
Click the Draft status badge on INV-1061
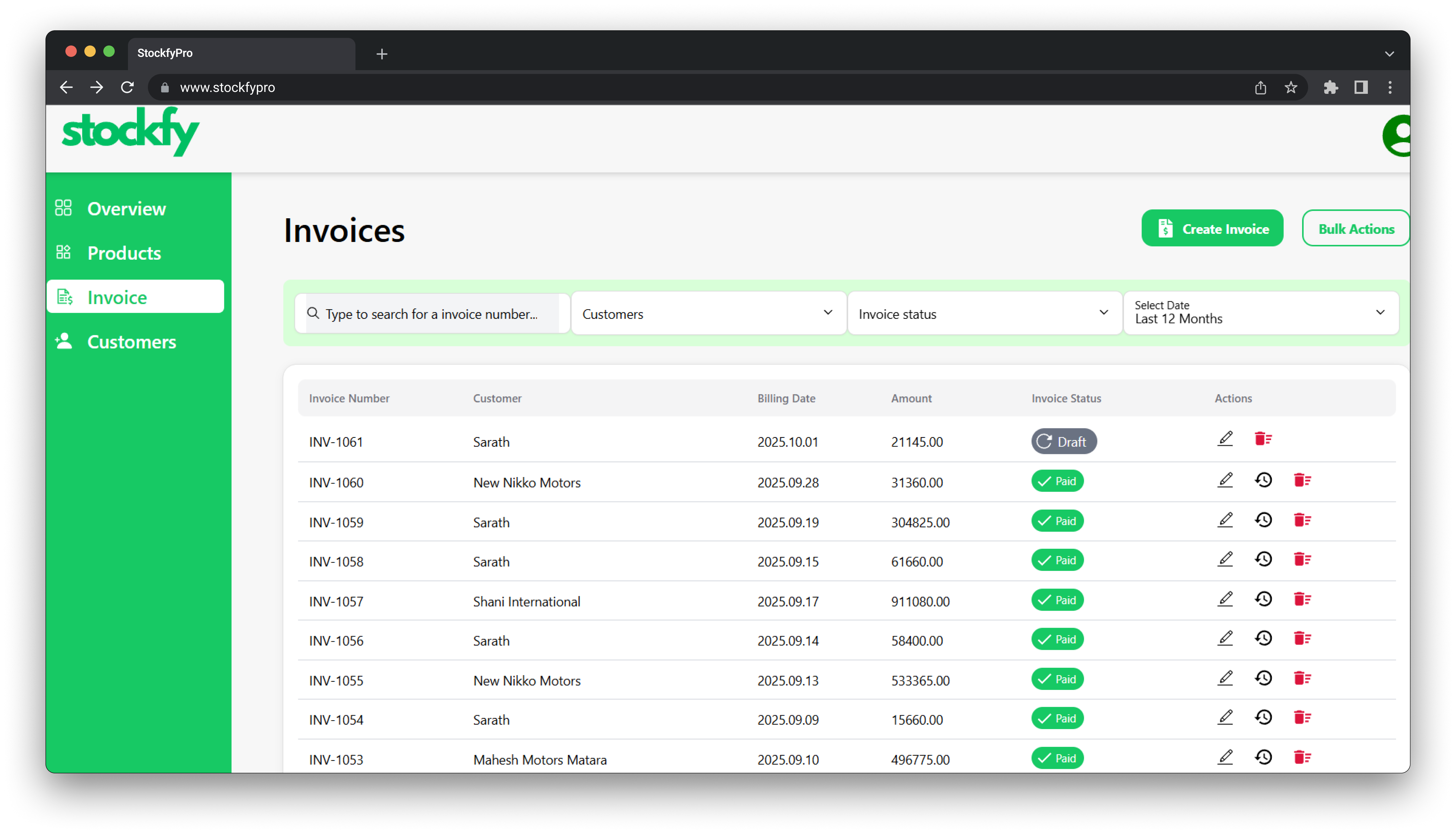(1064, 441)
